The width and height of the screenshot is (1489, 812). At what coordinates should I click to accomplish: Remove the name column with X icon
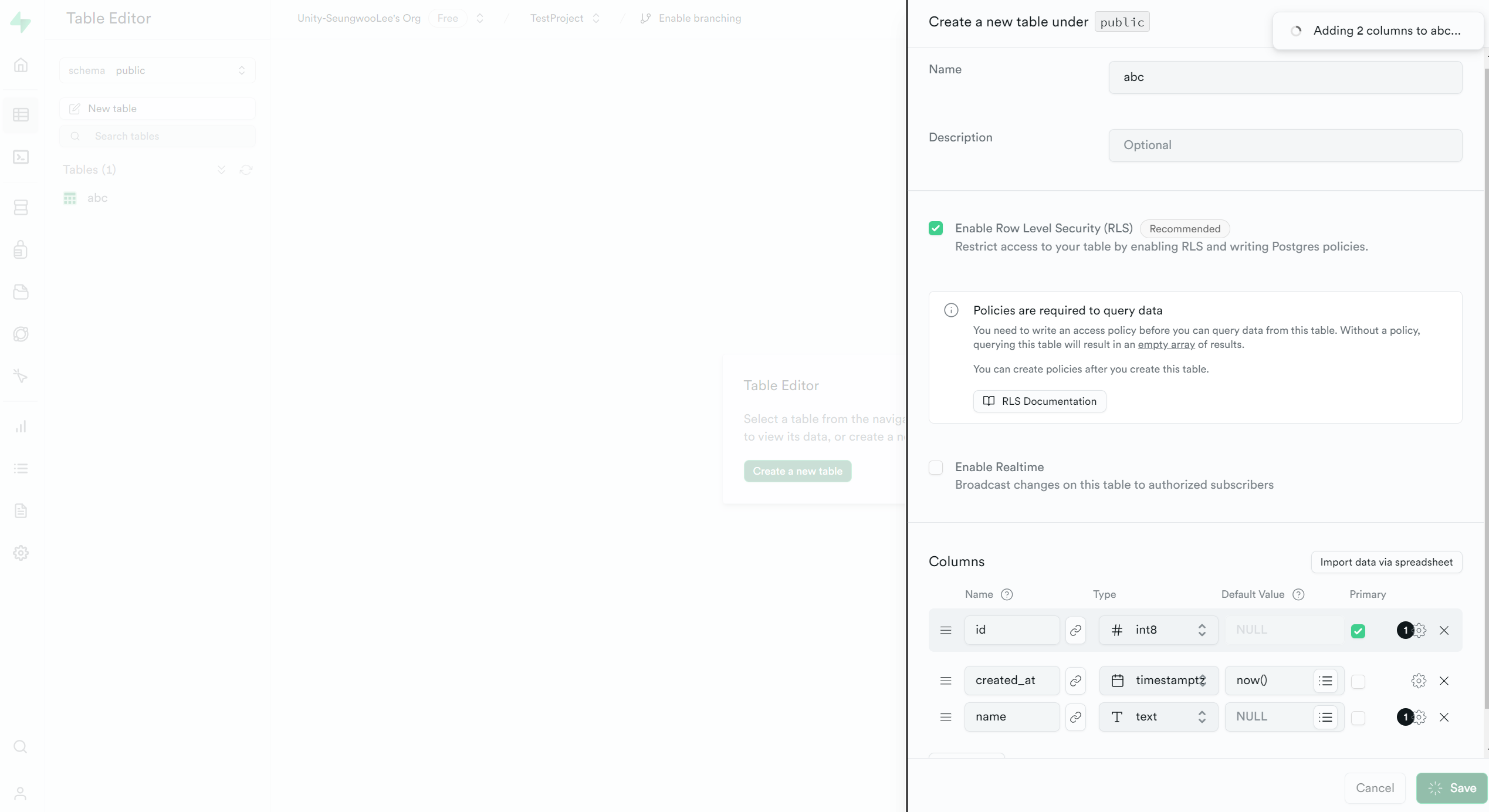(1444, 717)
